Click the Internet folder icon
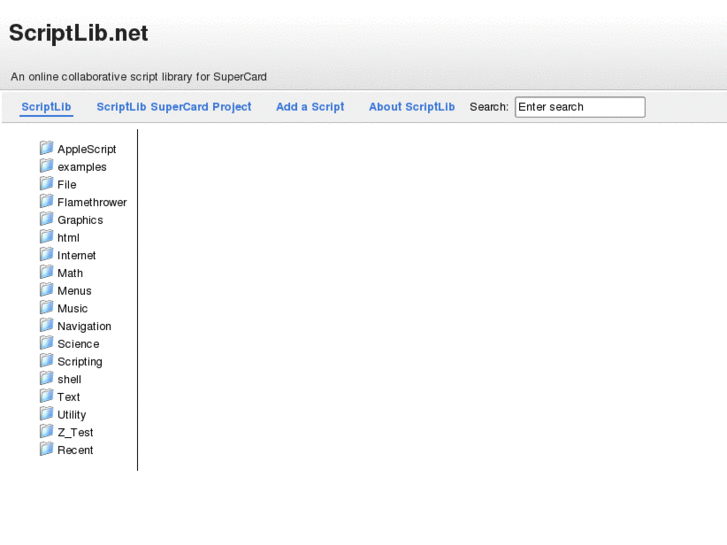Screen dimensions: 727x545 pos(46,254)
